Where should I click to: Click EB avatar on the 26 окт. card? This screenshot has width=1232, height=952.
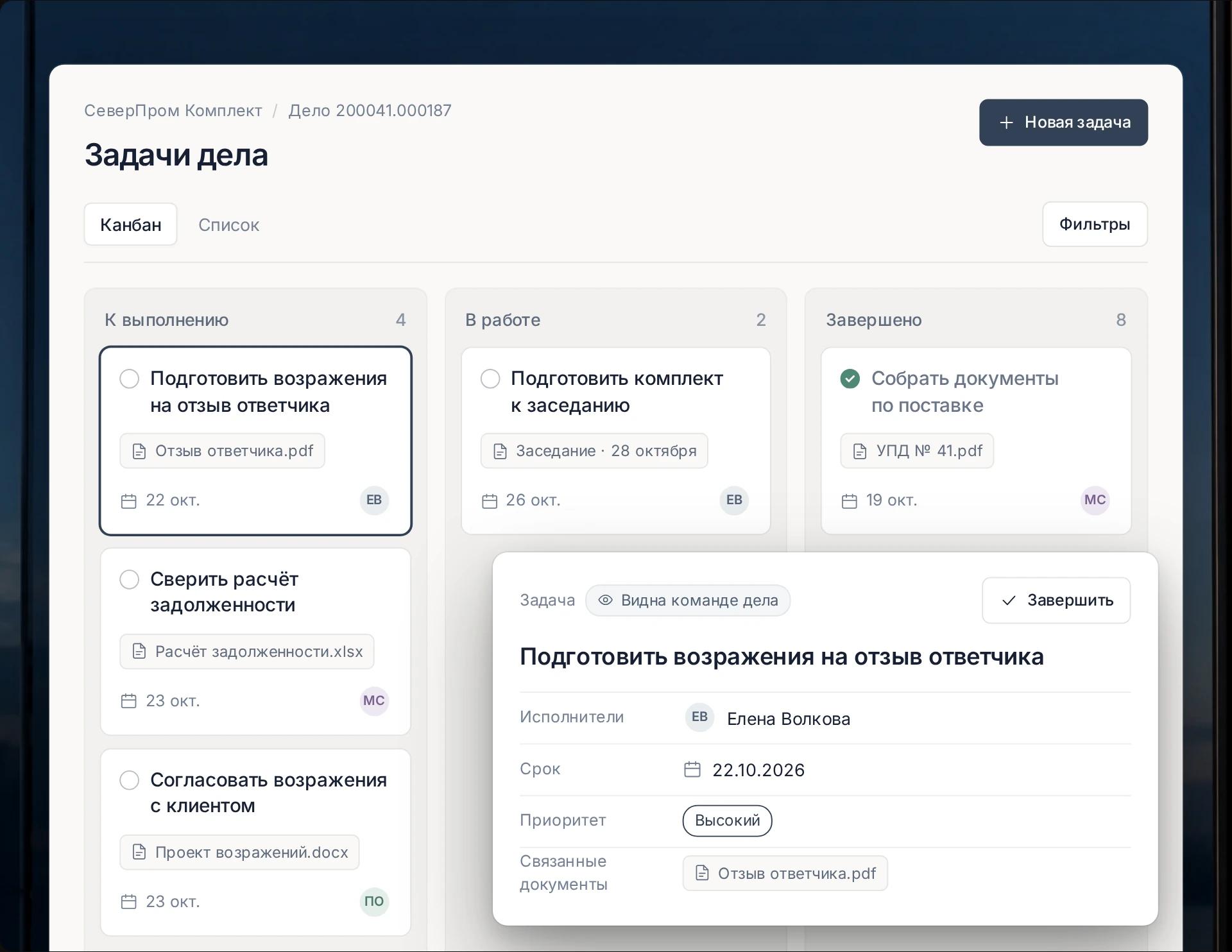coord(734,500)
